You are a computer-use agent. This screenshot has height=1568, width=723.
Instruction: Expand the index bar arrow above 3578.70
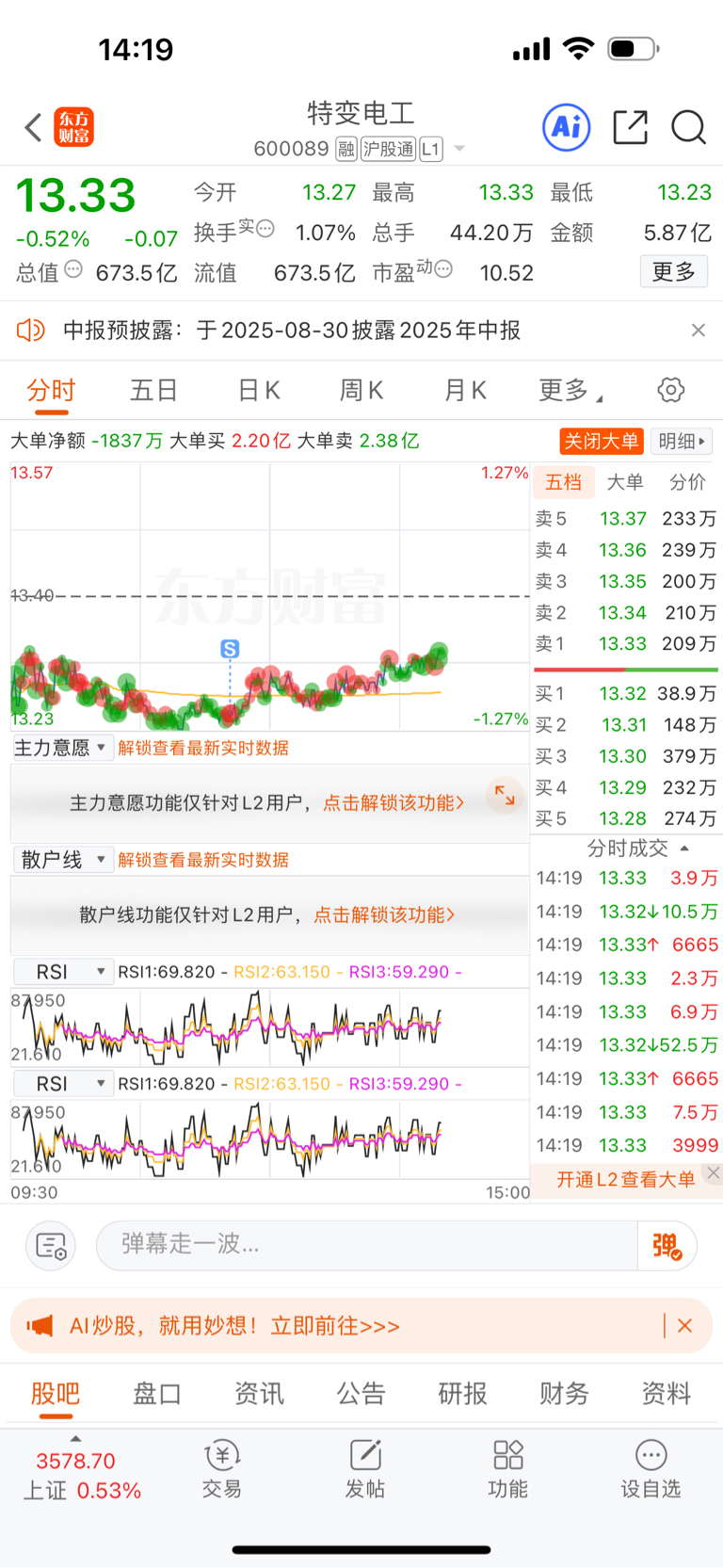75,1439
